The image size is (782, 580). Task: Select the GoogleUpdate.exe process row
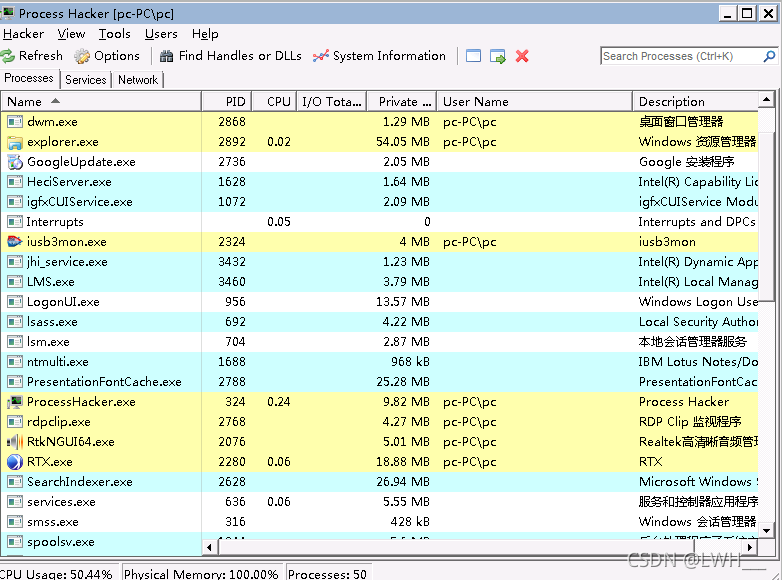click(379, 162)
